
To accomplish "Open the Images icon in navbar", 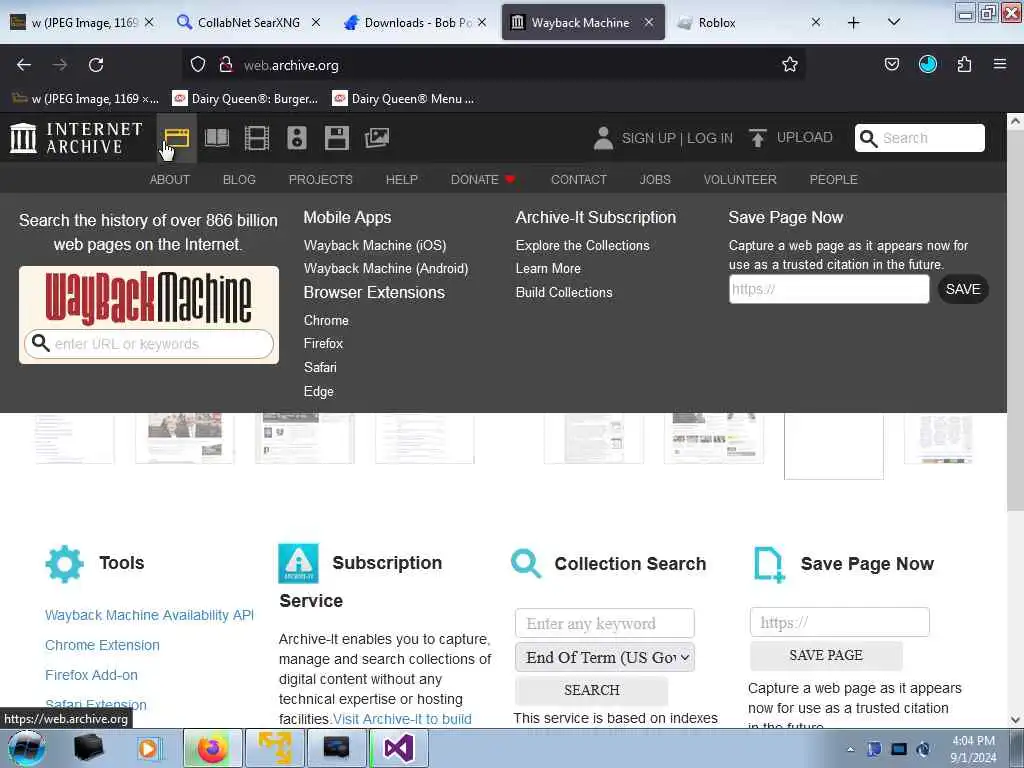I will (377, 138).
